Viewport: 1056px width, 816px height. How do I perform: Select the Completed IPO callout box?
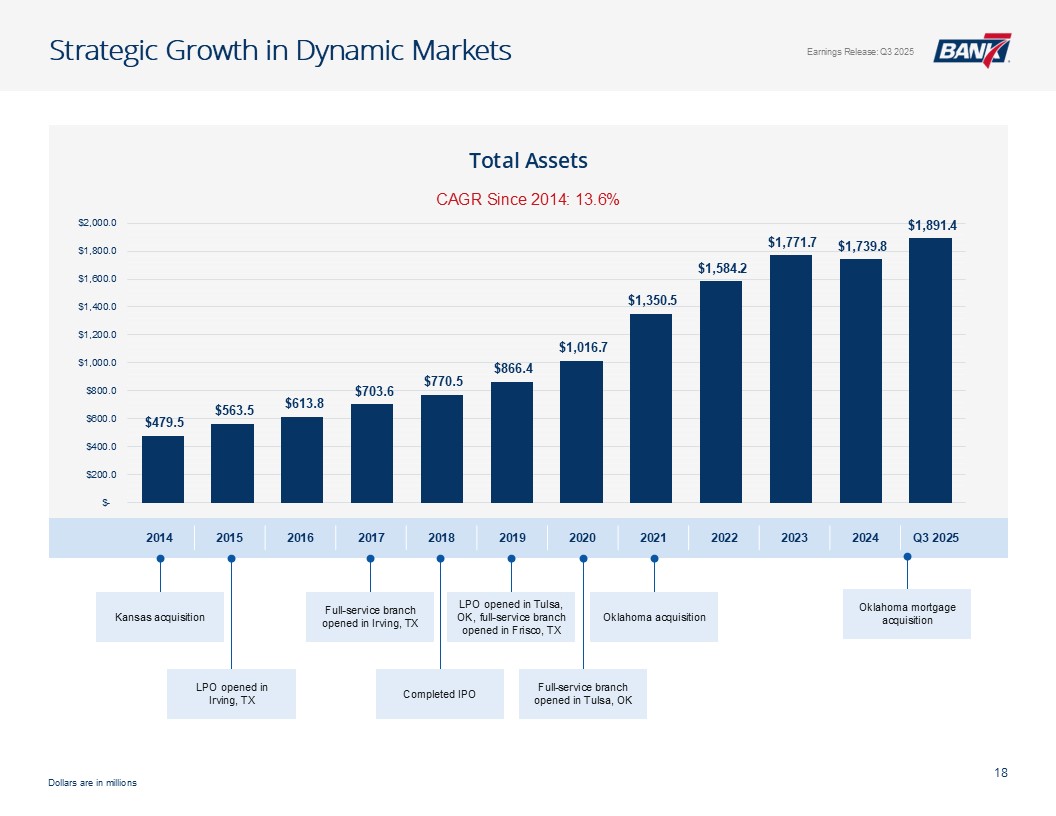point(439,694)
